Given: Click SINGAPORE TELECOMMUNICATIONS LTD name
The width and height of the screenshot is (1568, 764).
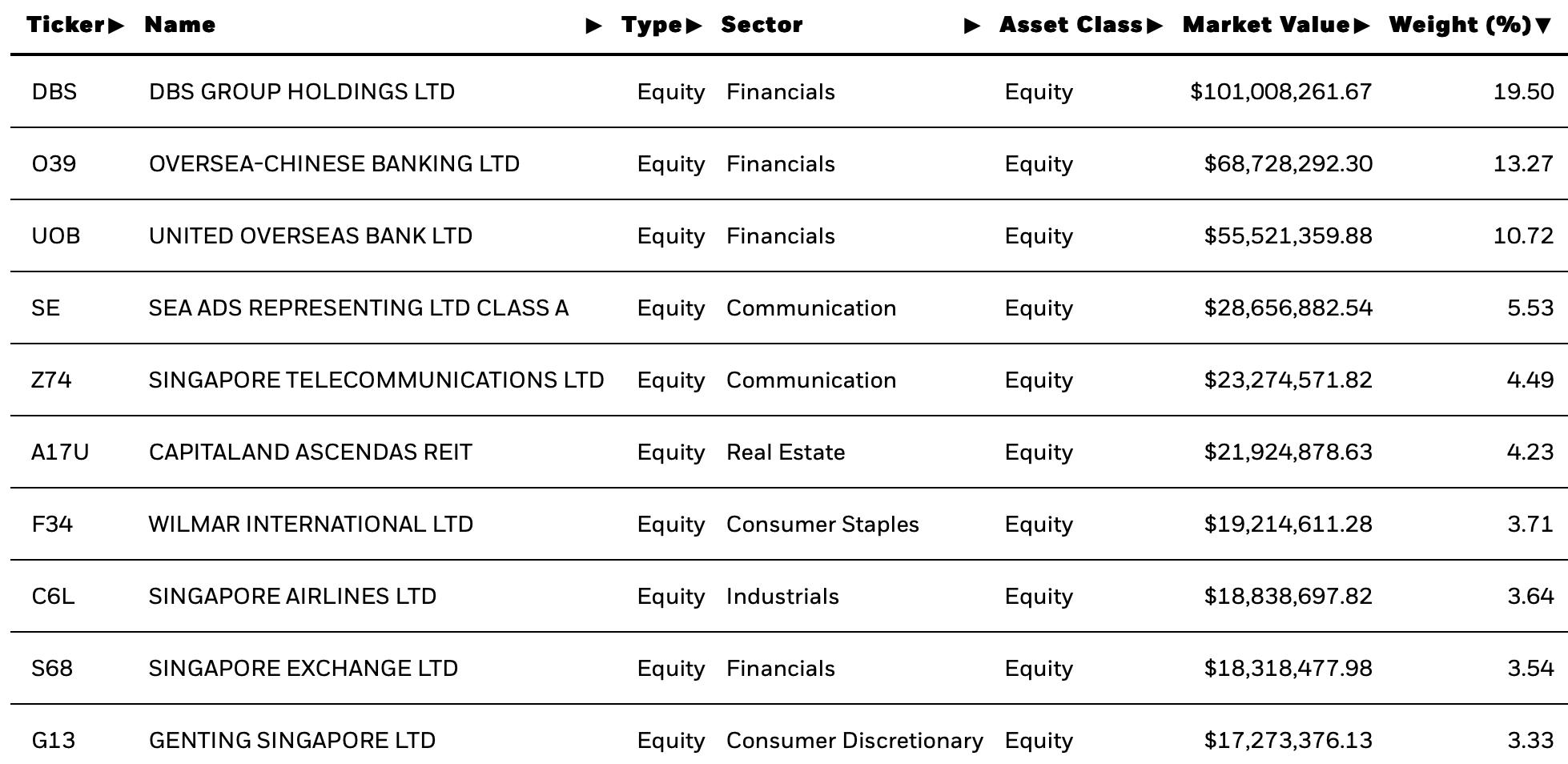Looking at the screenshot, I should 376,380.
